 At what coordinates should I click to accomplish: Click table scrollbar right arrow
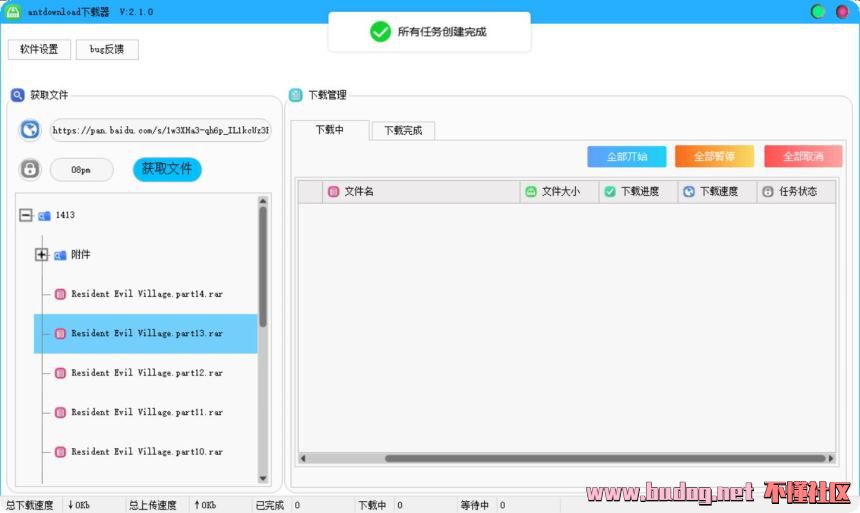coord(831,458)
